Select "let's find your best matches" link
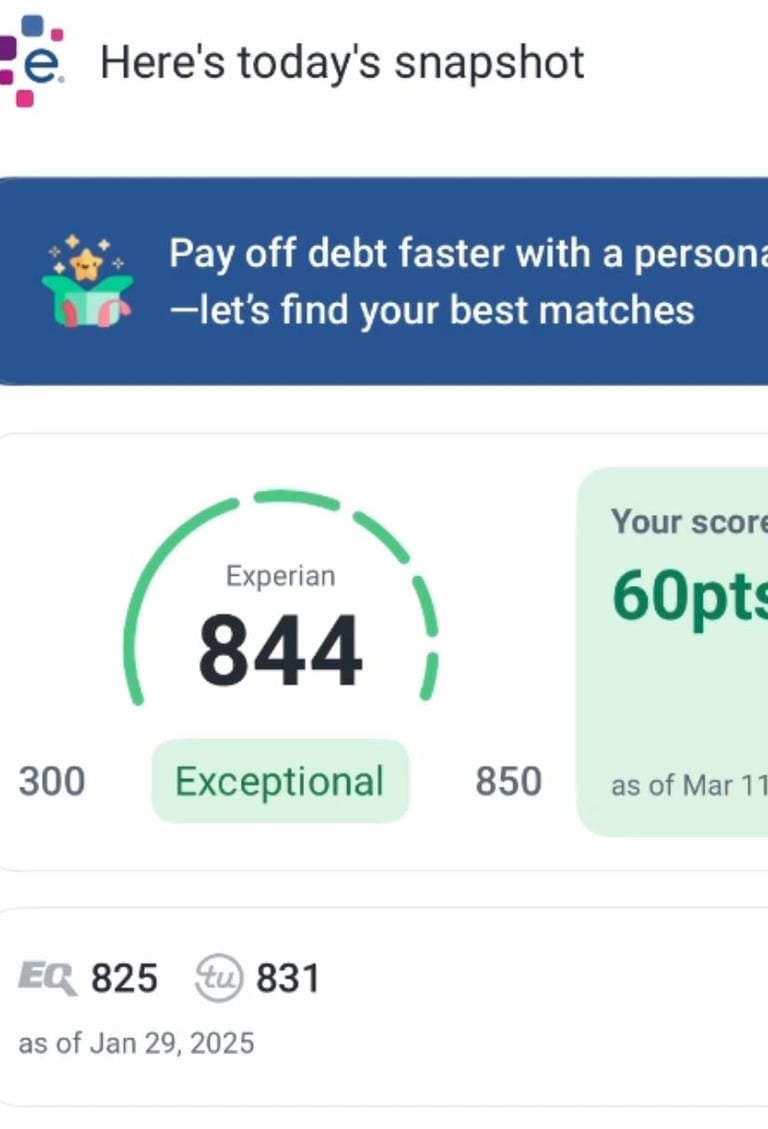Screen dimensions: 768x1129 (431, 310)
